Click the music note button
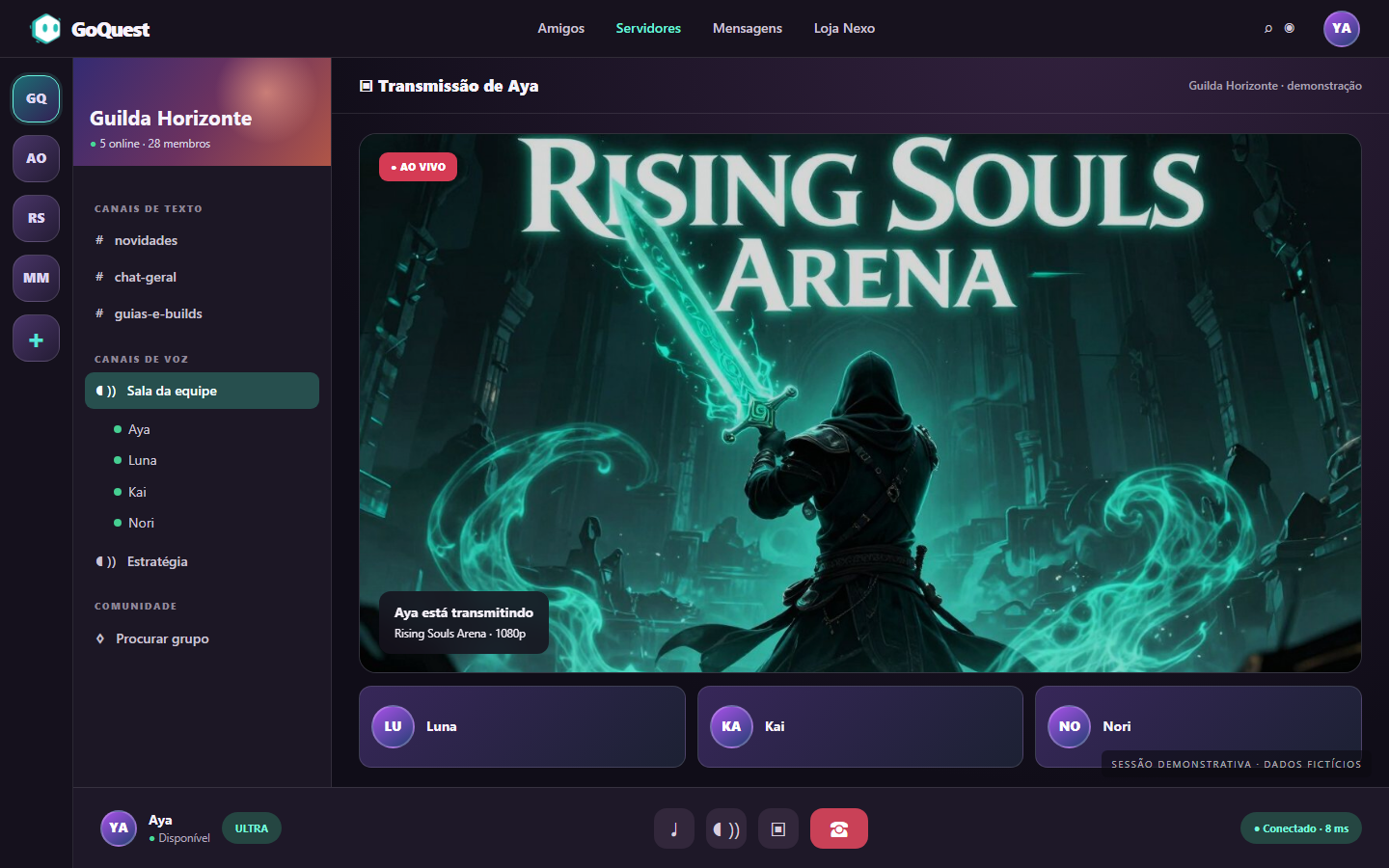 [674, 828]
